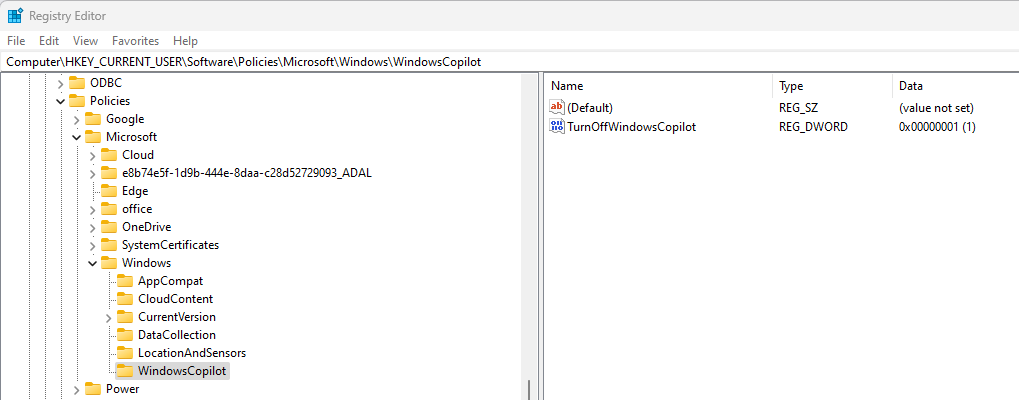
Task: Collapse the Policies key
Action: click(60, 101)
